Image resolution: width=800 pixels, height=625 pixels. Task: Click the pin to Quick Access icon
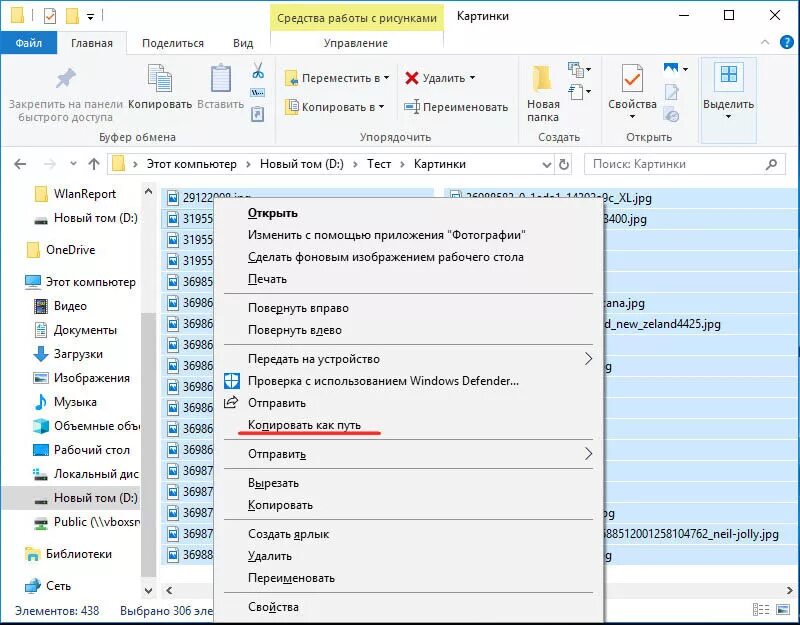coord(65,79)
